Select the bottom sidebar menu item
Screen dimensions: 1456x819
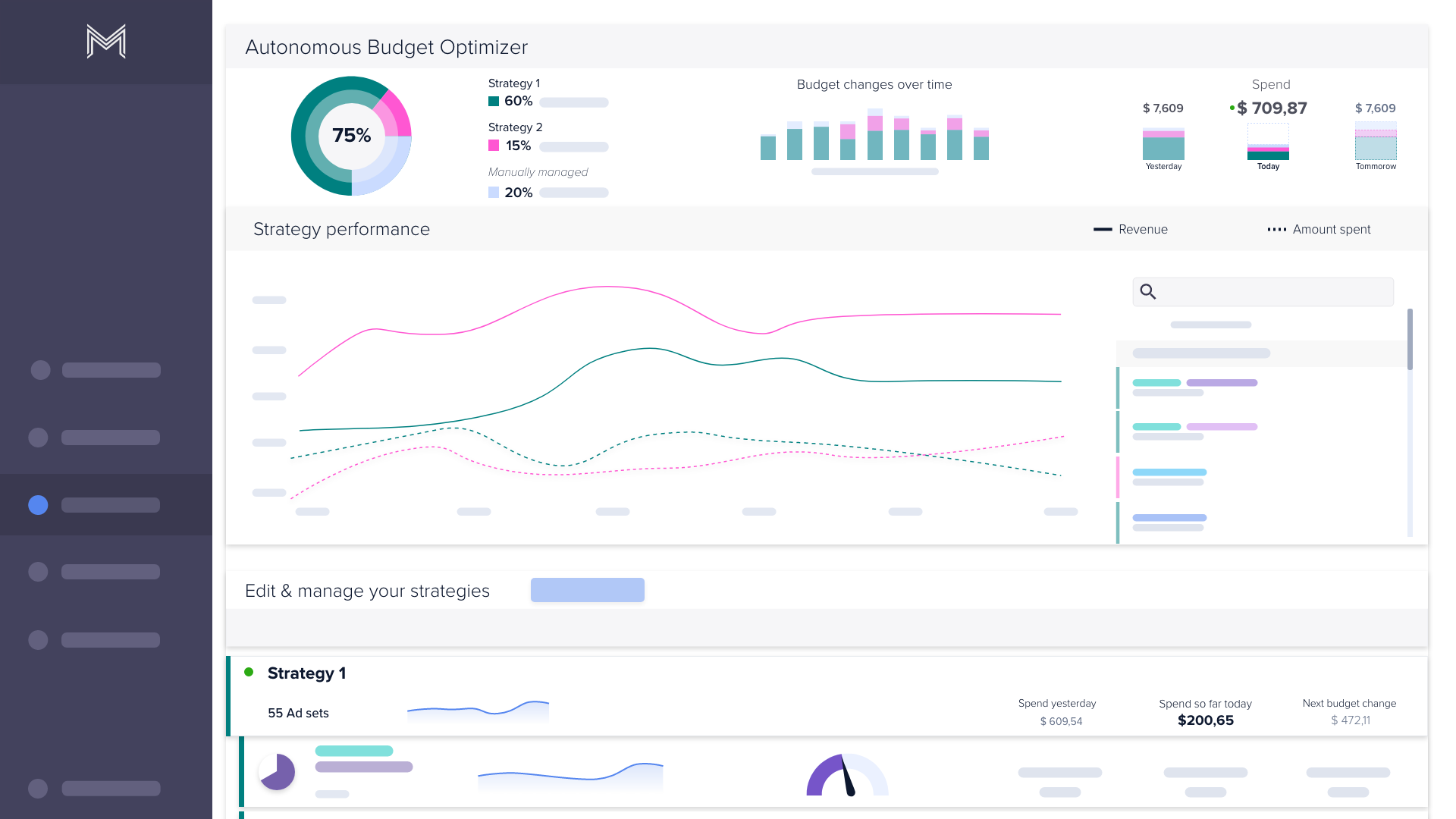tap(96, 789)
